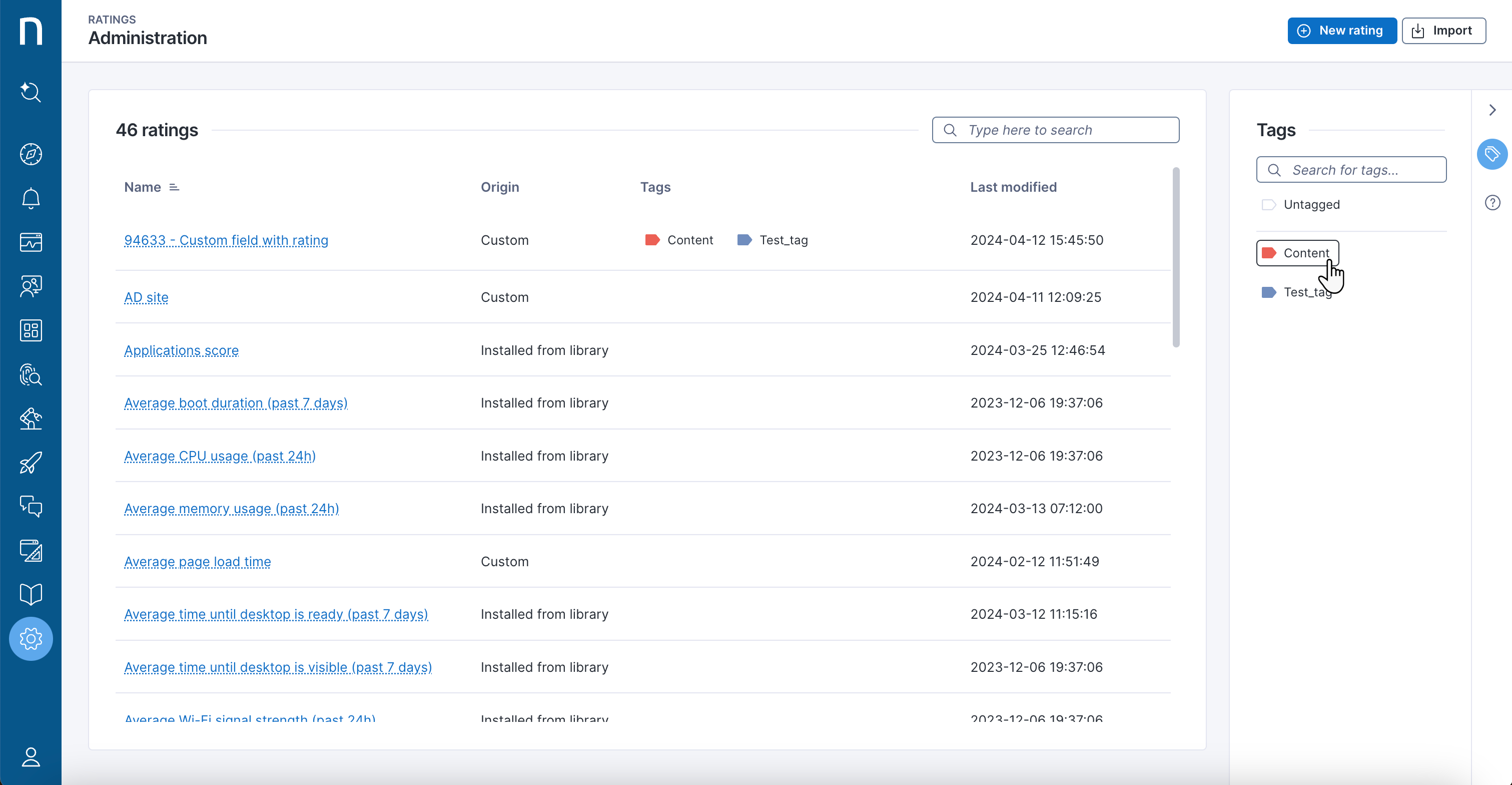Open the dashboard chart monitor icon
Image resolution: width=1512 pixels, height=785 pixels.
tap(31, 242)
